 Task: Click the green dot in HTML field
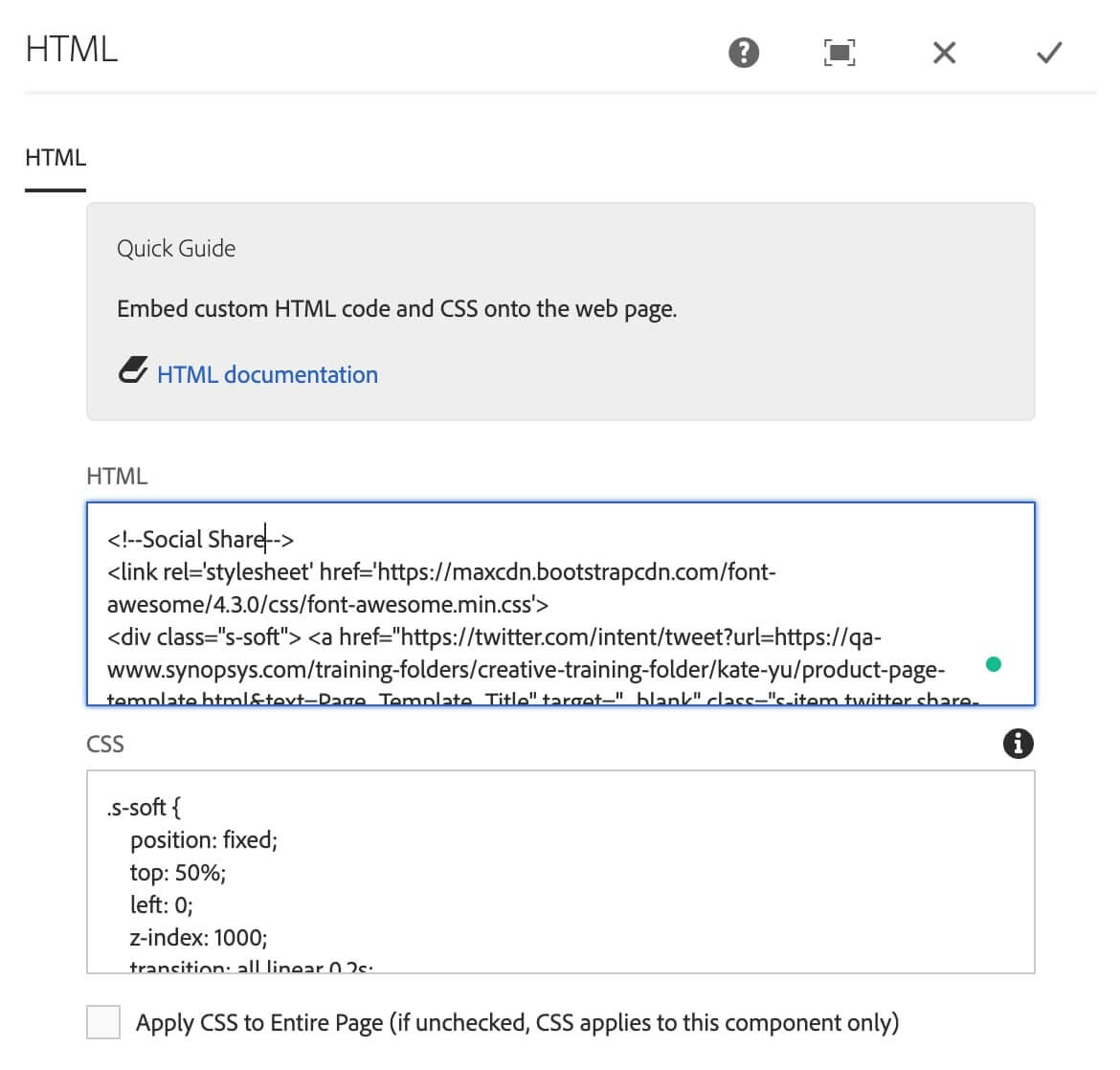[994, 664]
